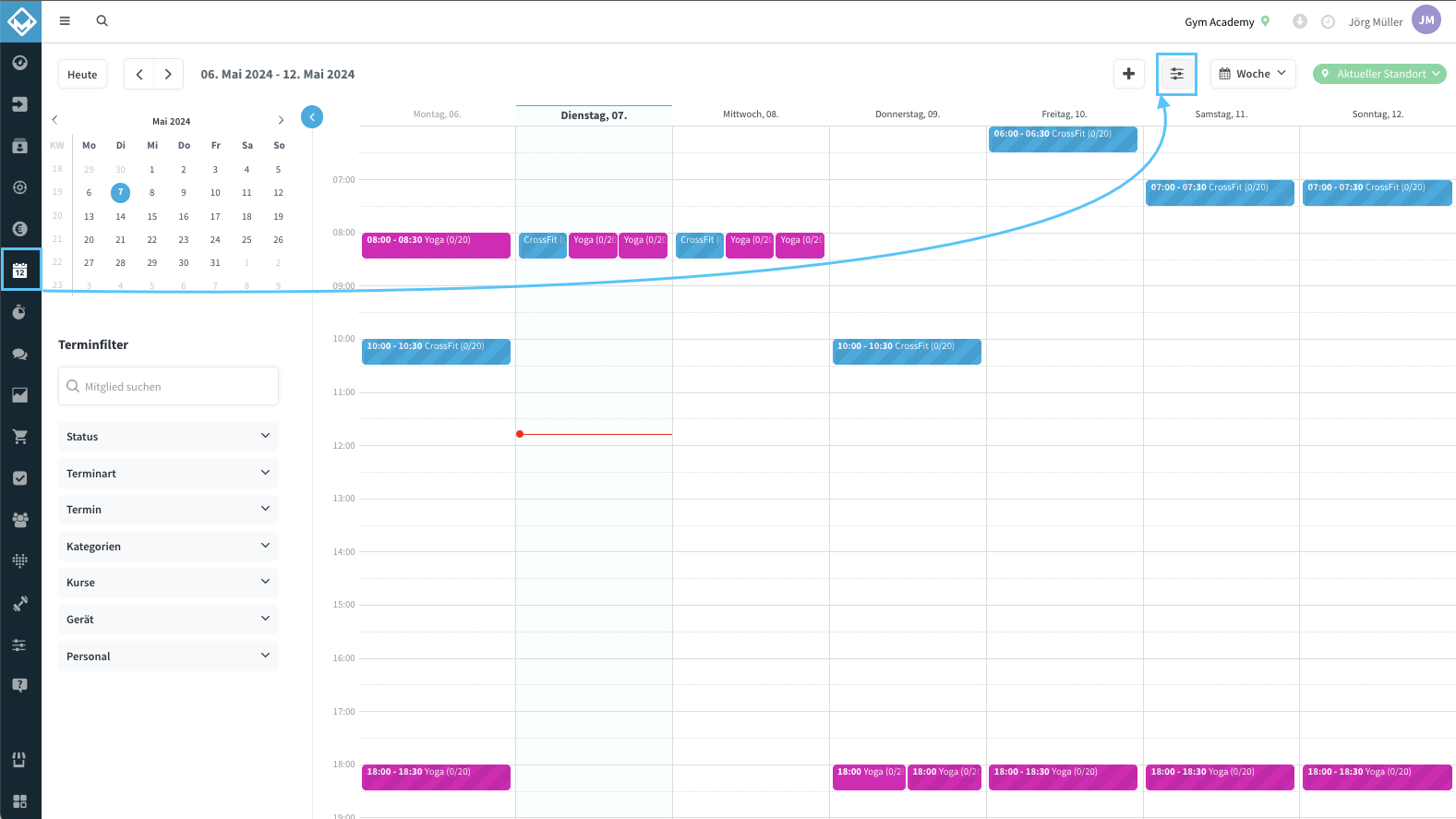
Task: Open the people group icon in sidebar
Action: [20, 520]
